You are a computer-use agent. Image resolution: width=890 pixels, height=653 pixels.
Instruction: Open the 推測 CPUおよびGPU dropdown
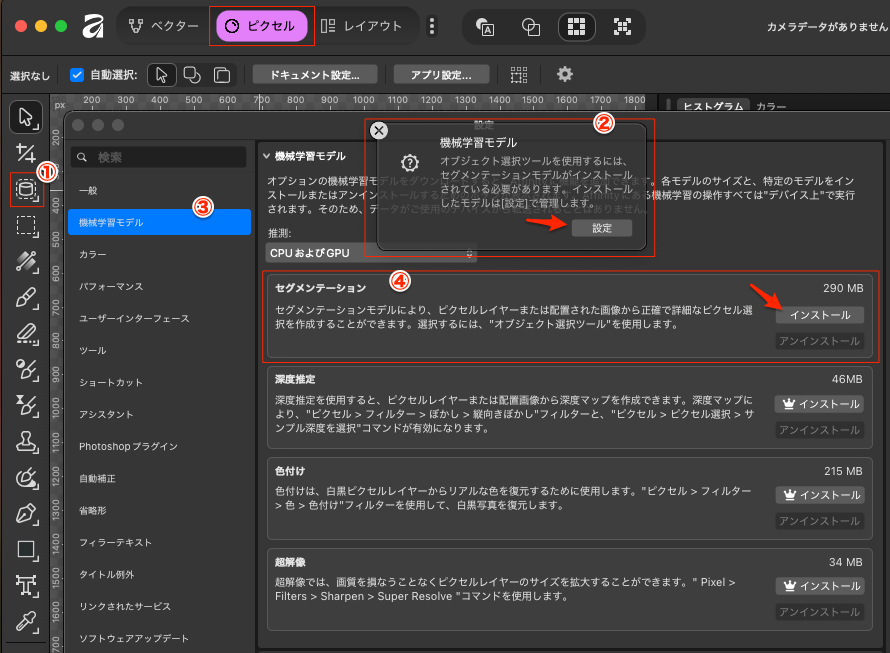[x=371, y=253]
